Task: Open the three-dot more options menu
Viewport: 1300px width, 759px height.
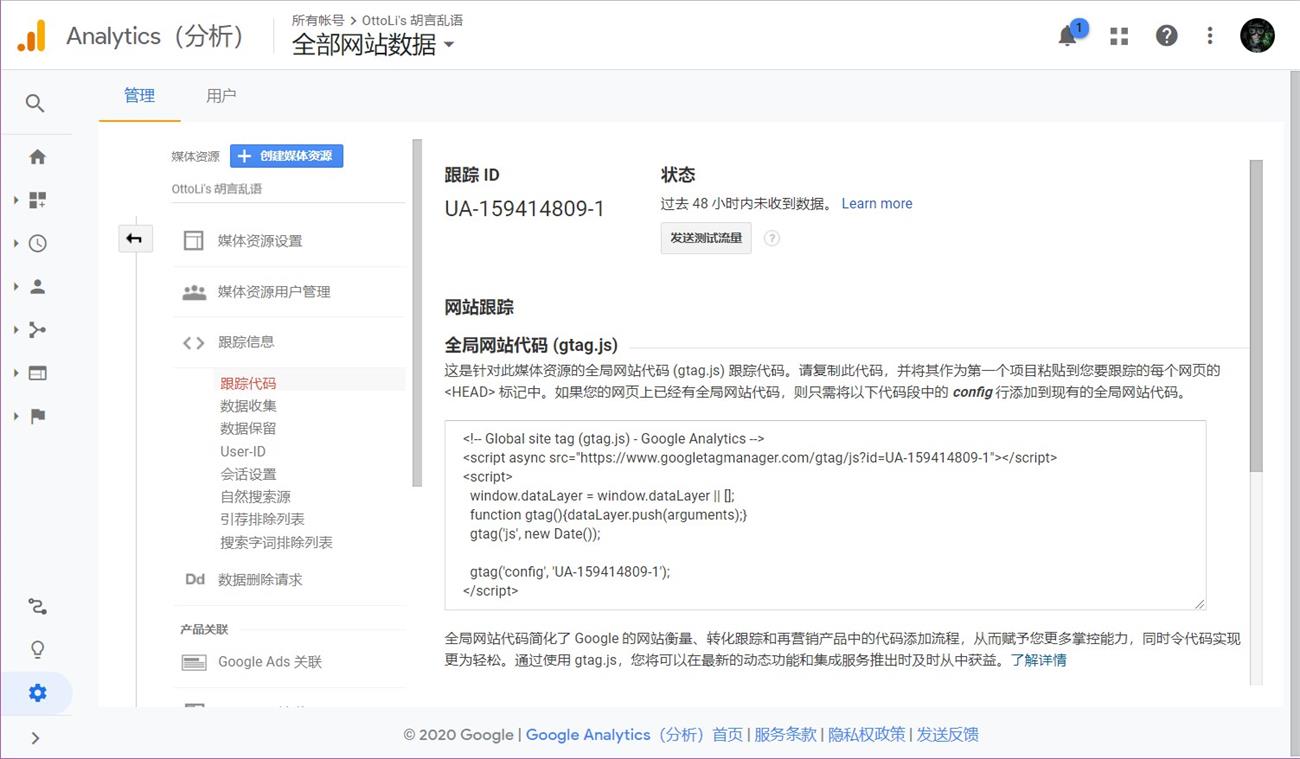Action: pos(1210,36)
